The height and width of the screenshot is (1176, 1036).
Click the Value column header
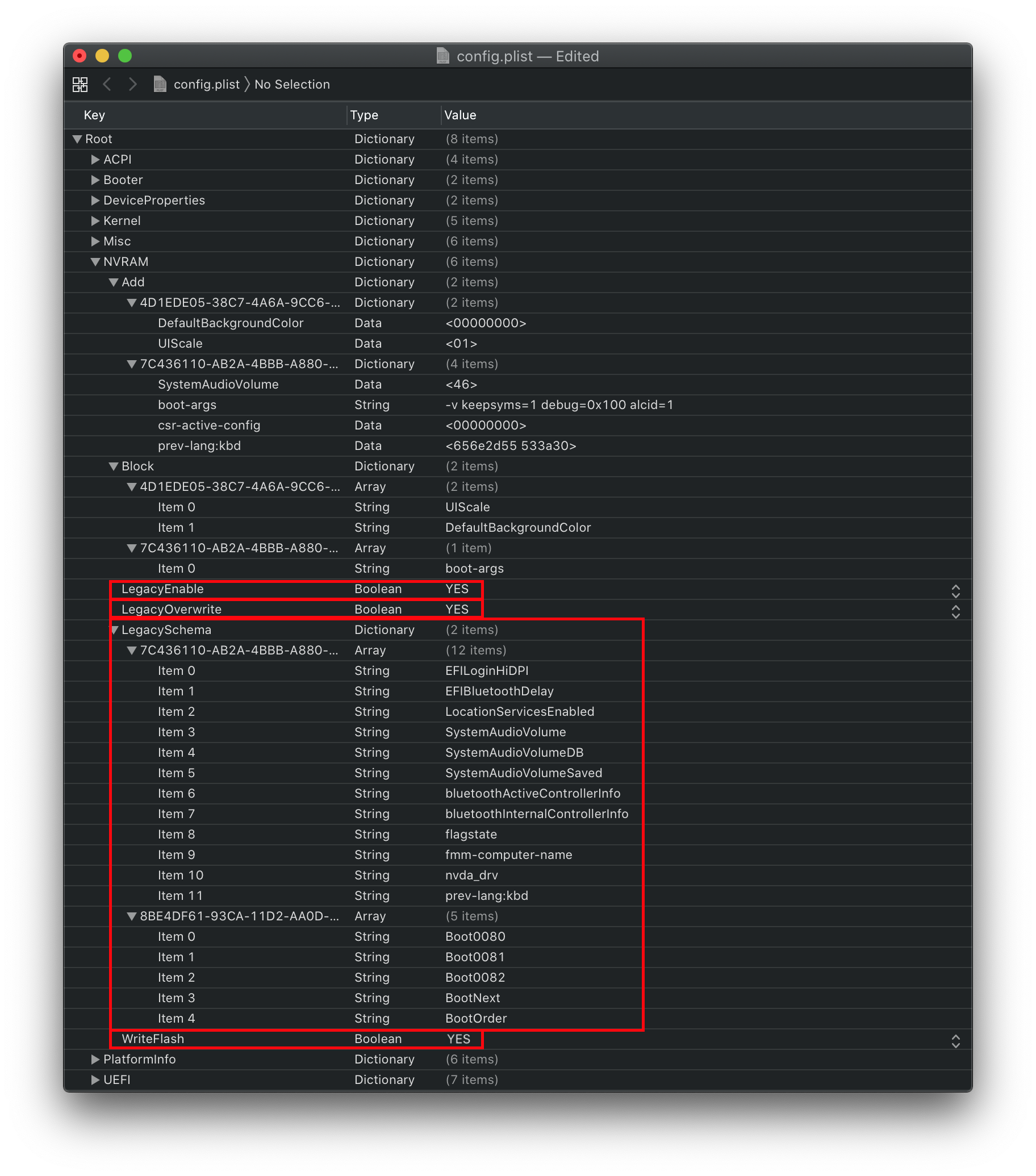[460, 115]
